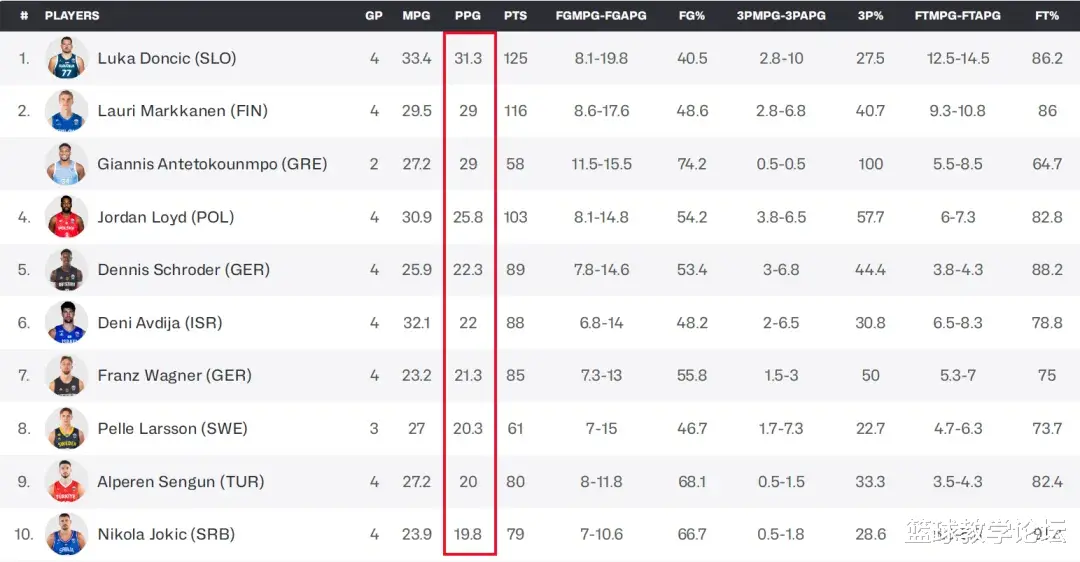
Task: Click Lauri Markkanen's avatar image
Action: [x=67, y=111]
